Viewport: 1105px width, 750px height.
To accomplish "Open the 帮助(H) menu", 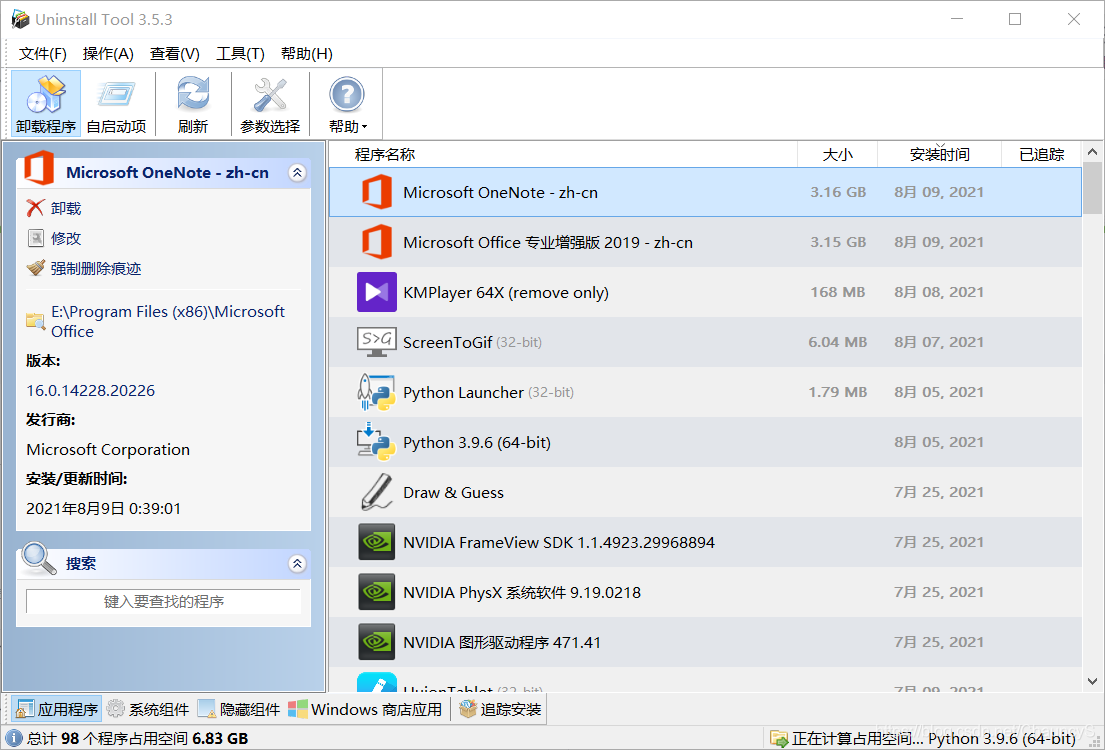I will [x=307, y=54].
